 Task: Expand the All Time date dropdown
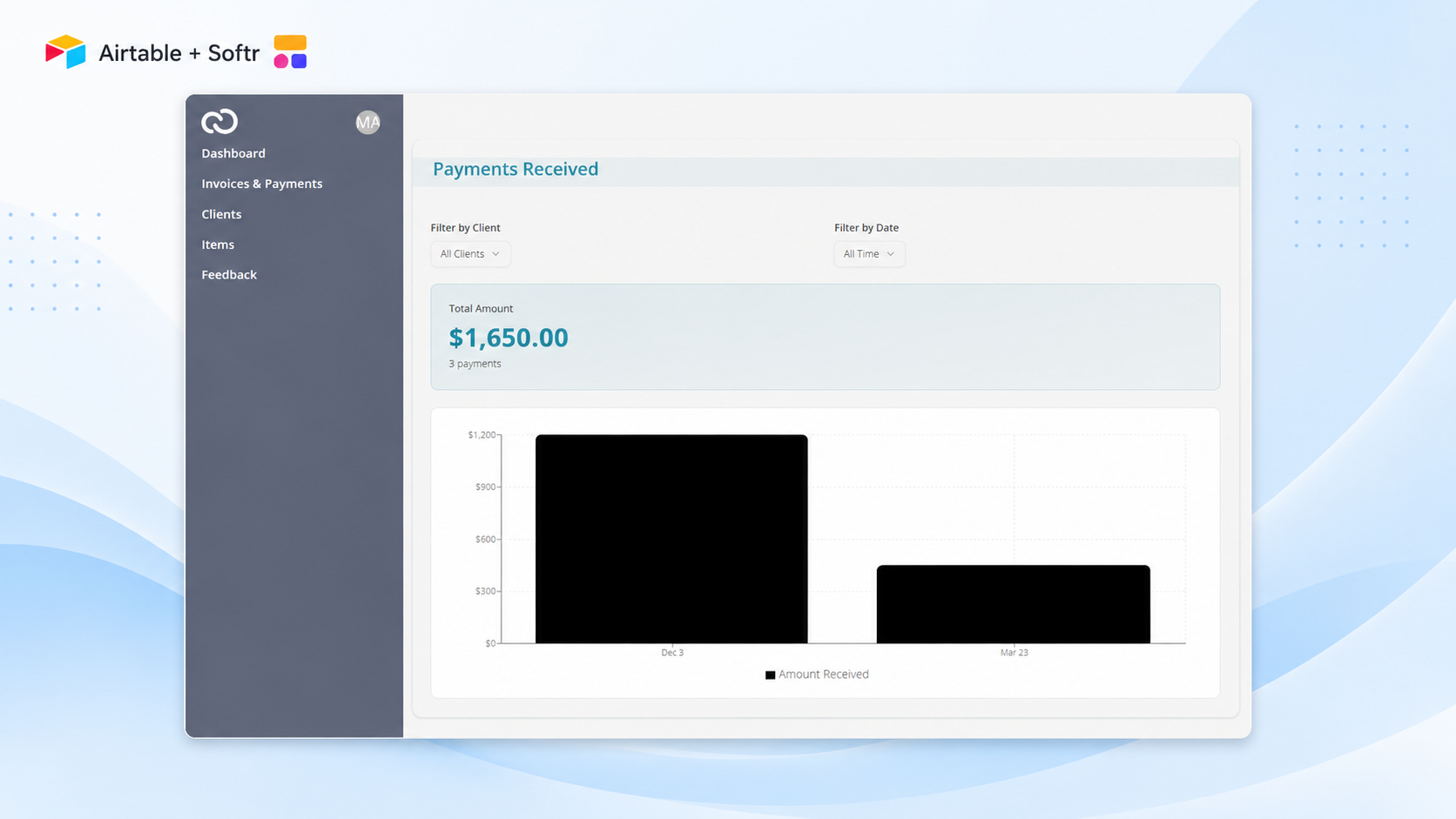point(869,254)
